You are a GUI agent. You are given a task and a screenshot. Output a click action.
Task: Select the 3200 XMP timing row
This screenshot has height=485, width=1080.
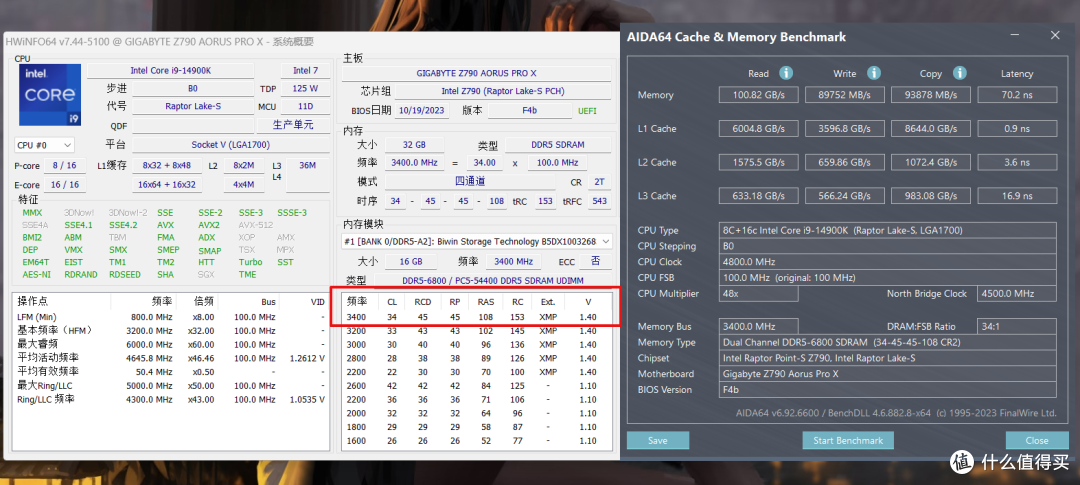click(477, 331)
